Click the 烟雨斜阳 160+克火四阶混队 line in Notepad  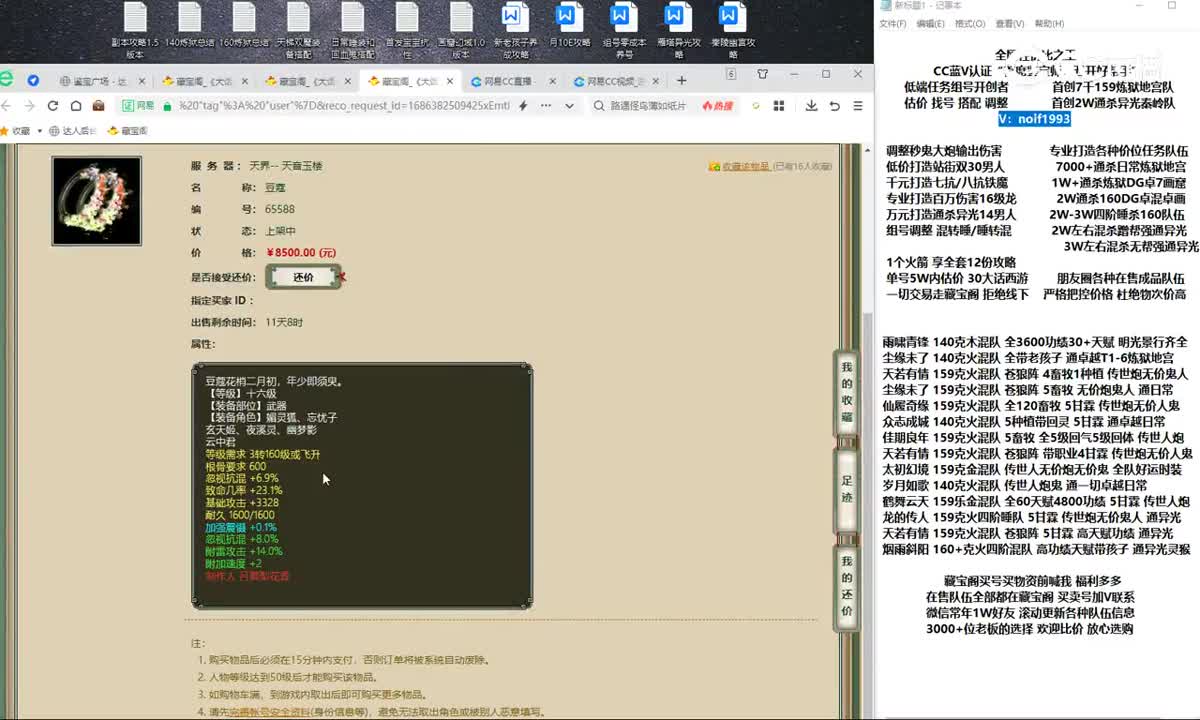click(x=1036, y=550)
